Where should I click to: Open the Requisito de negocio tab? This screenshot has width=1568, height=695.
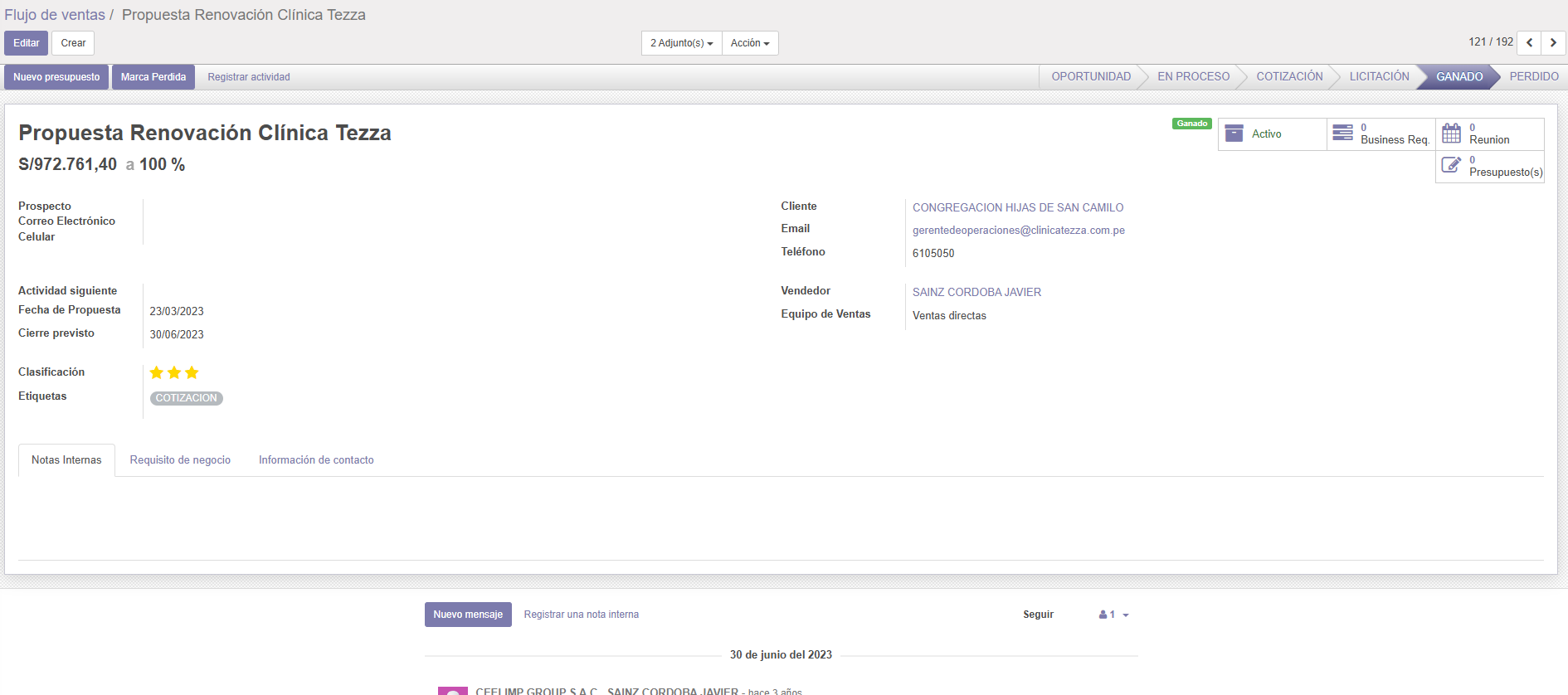click(x=180, y=460)
